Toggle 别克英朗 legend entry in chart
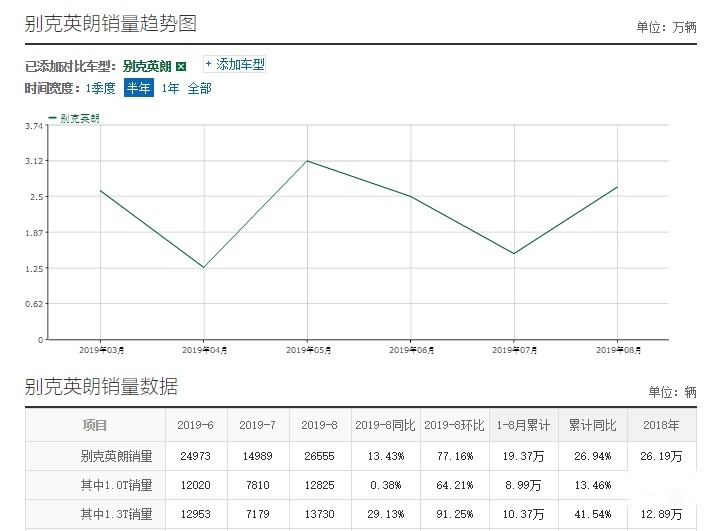Image resolution: width=719 pixels, height=531 pixels. tap(74, 118)
